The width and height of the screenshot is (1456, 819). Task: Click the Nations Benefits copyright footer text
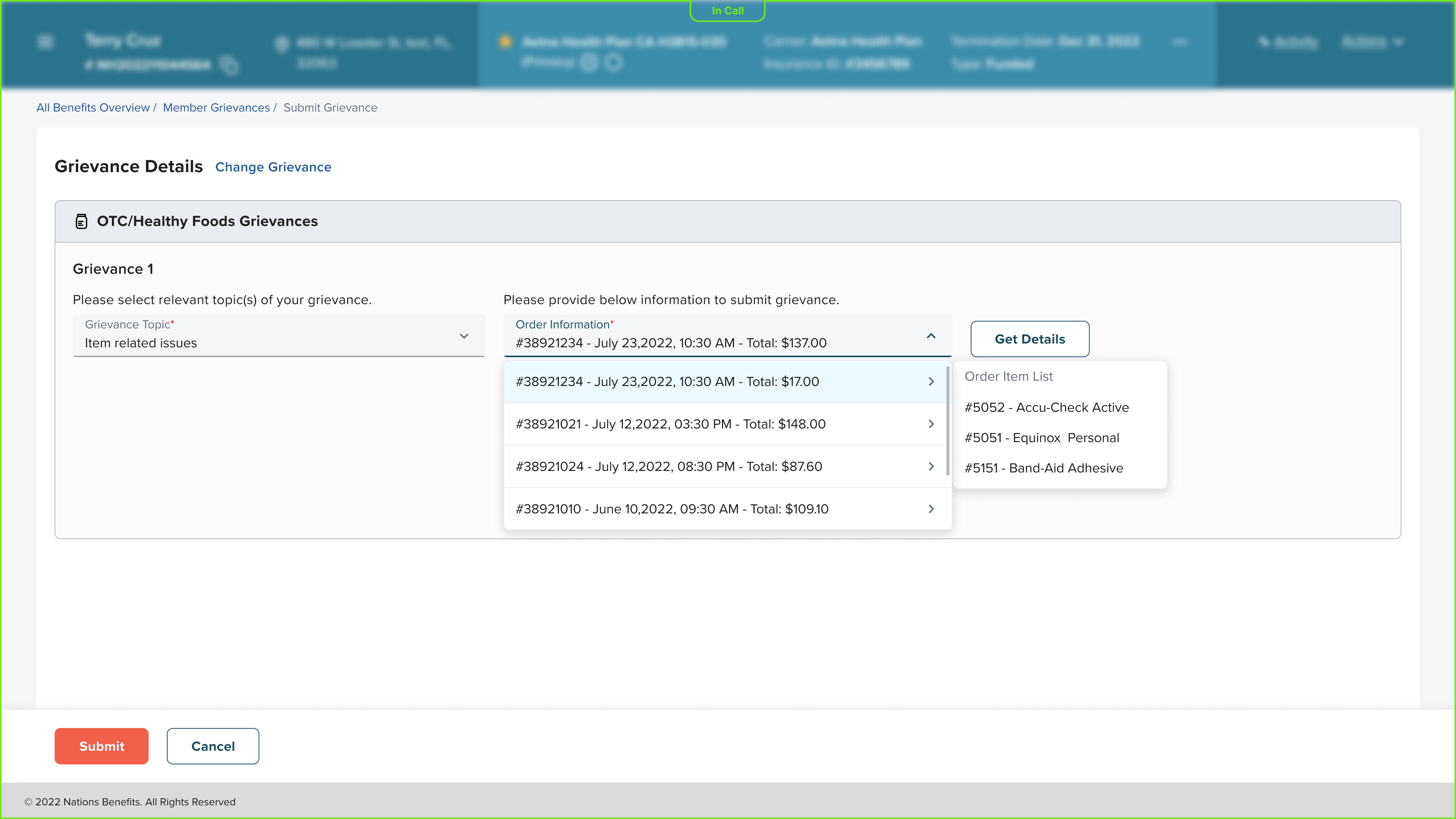pos(129,802)
